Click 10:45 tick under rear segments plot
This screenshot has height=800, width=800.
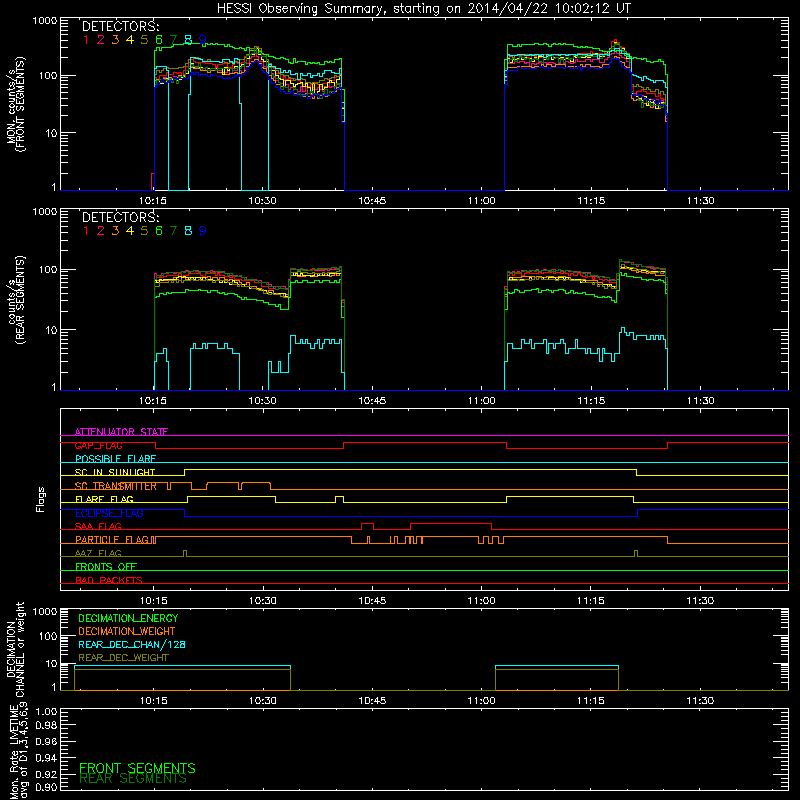(372, 401)
